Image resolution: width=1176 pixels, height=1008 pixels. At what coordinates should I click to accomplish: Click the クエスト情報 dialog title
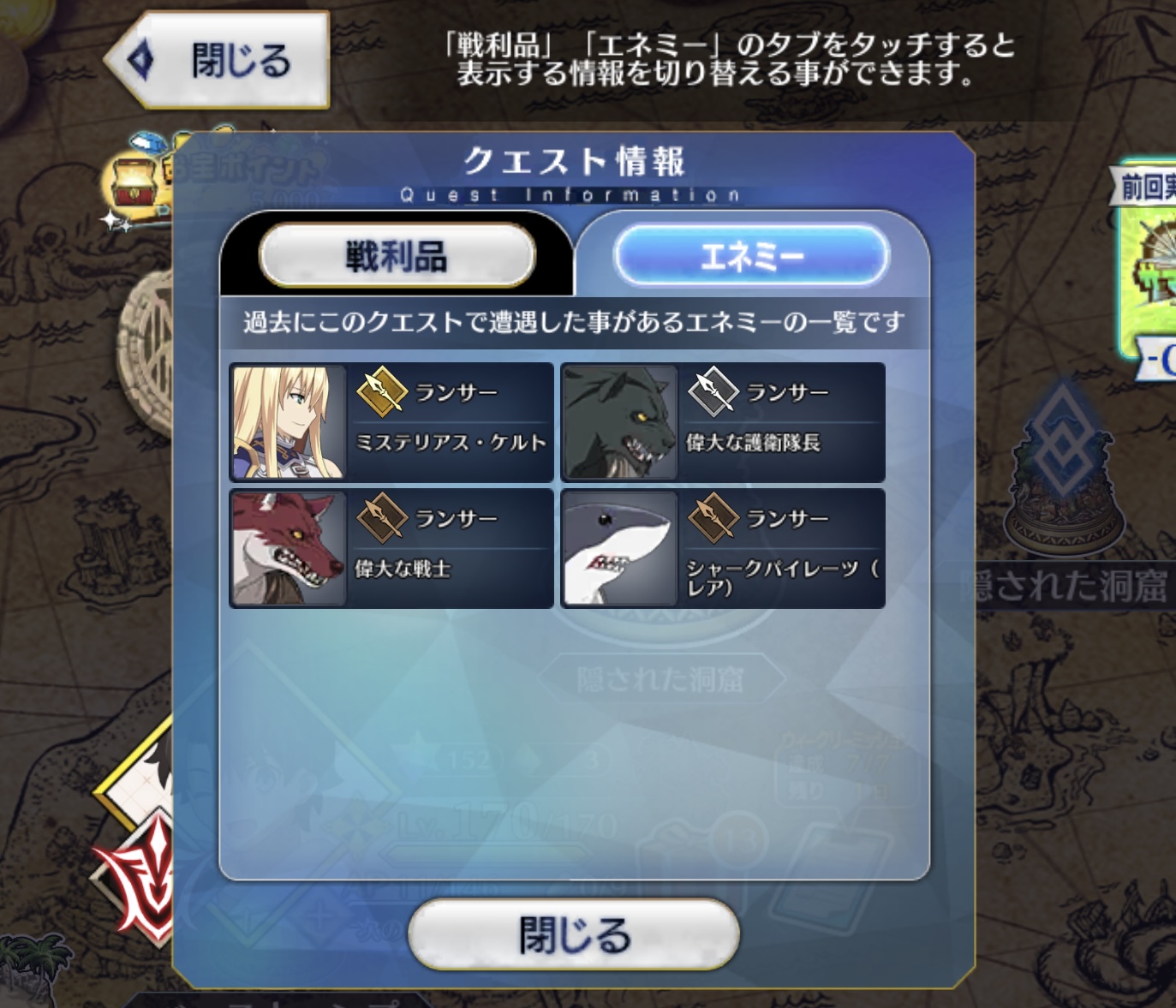[x=574, y=161]
